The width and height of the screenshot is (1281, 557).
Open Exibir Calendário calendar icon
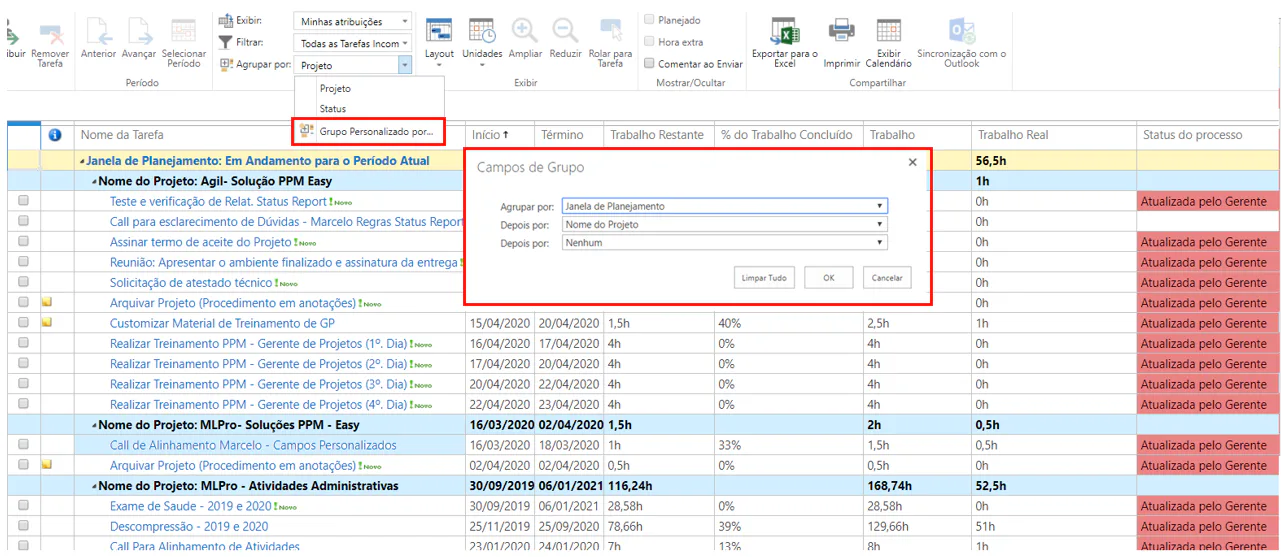click(888, 31)
